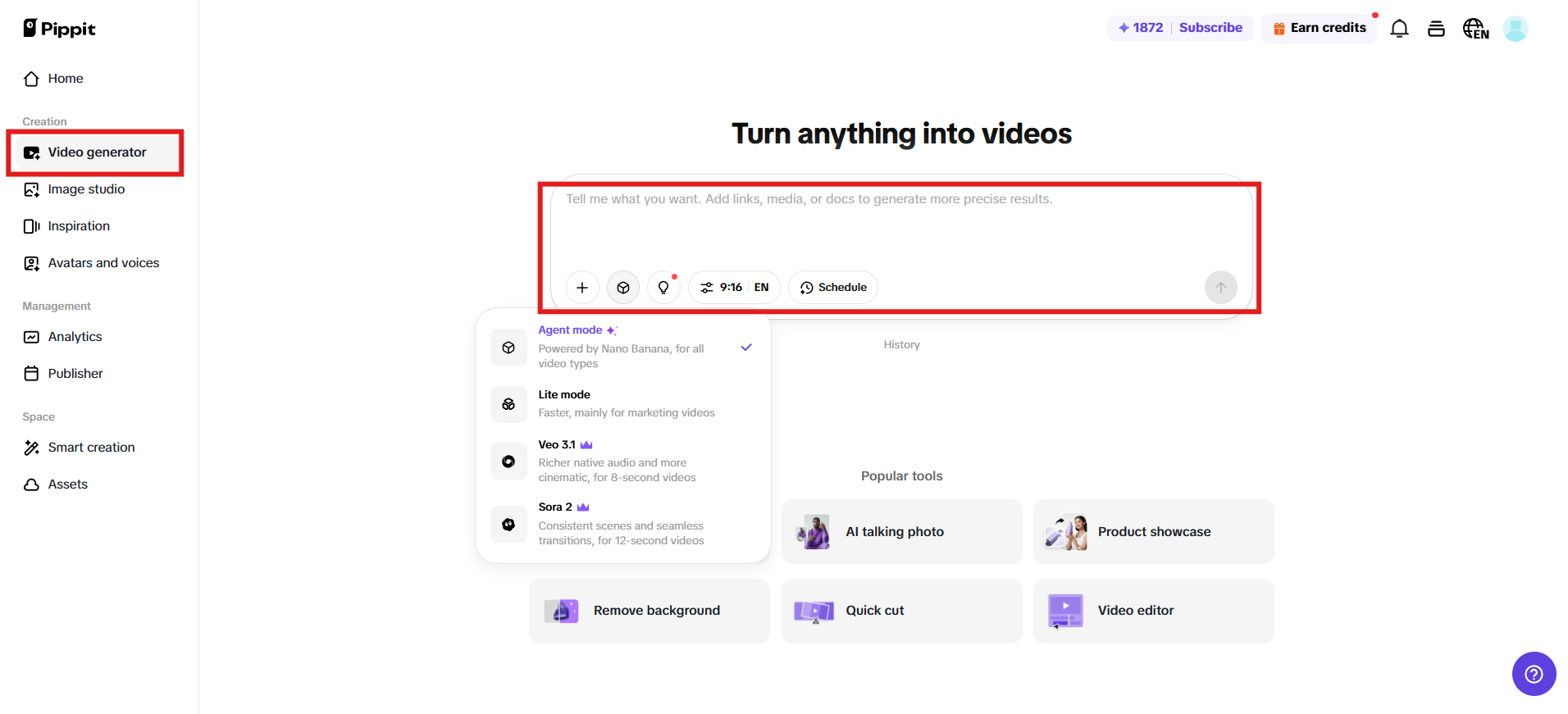Click the Image studio icon

(31, 189)
